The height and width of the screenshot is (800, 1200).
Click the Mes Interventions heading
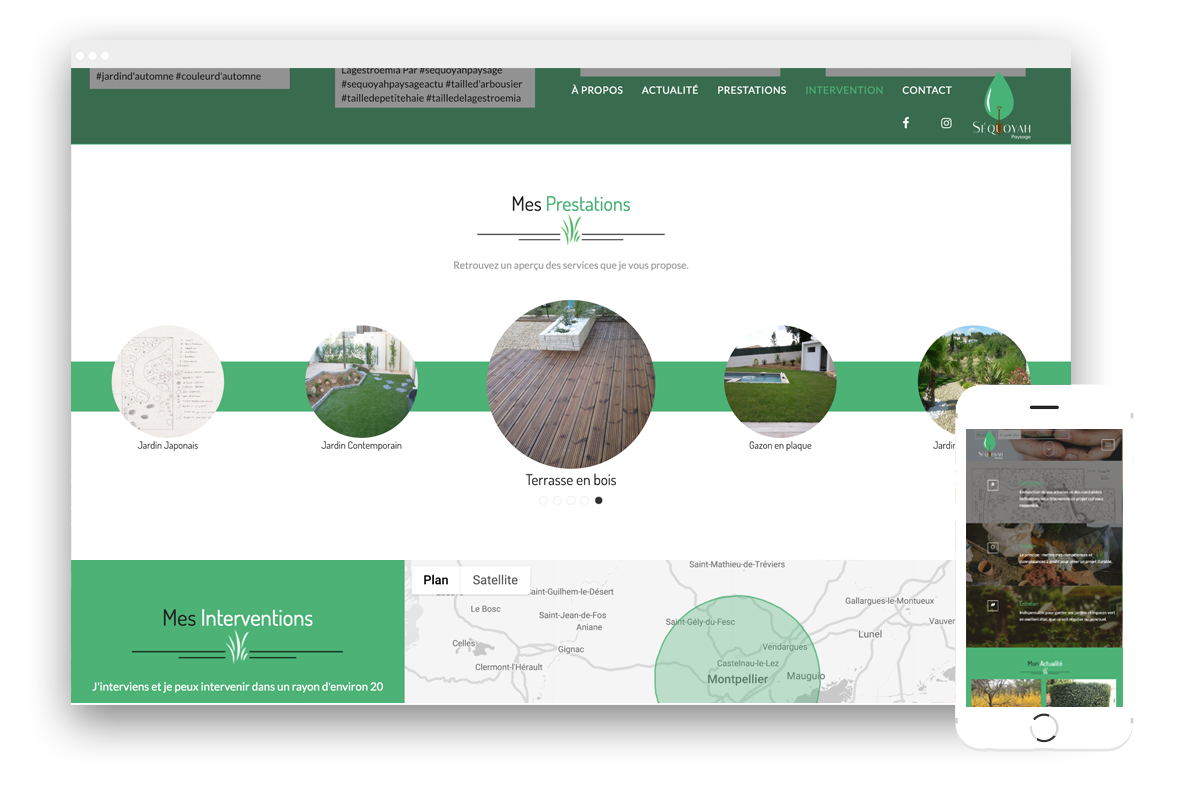coord(238,618)
